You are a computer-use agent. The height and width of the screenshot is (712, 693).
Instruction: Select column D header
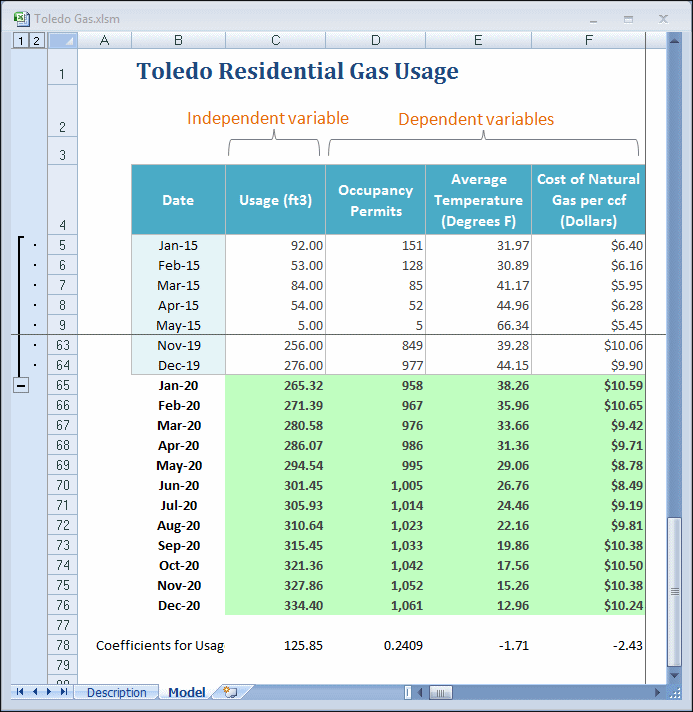coord(376,40)
